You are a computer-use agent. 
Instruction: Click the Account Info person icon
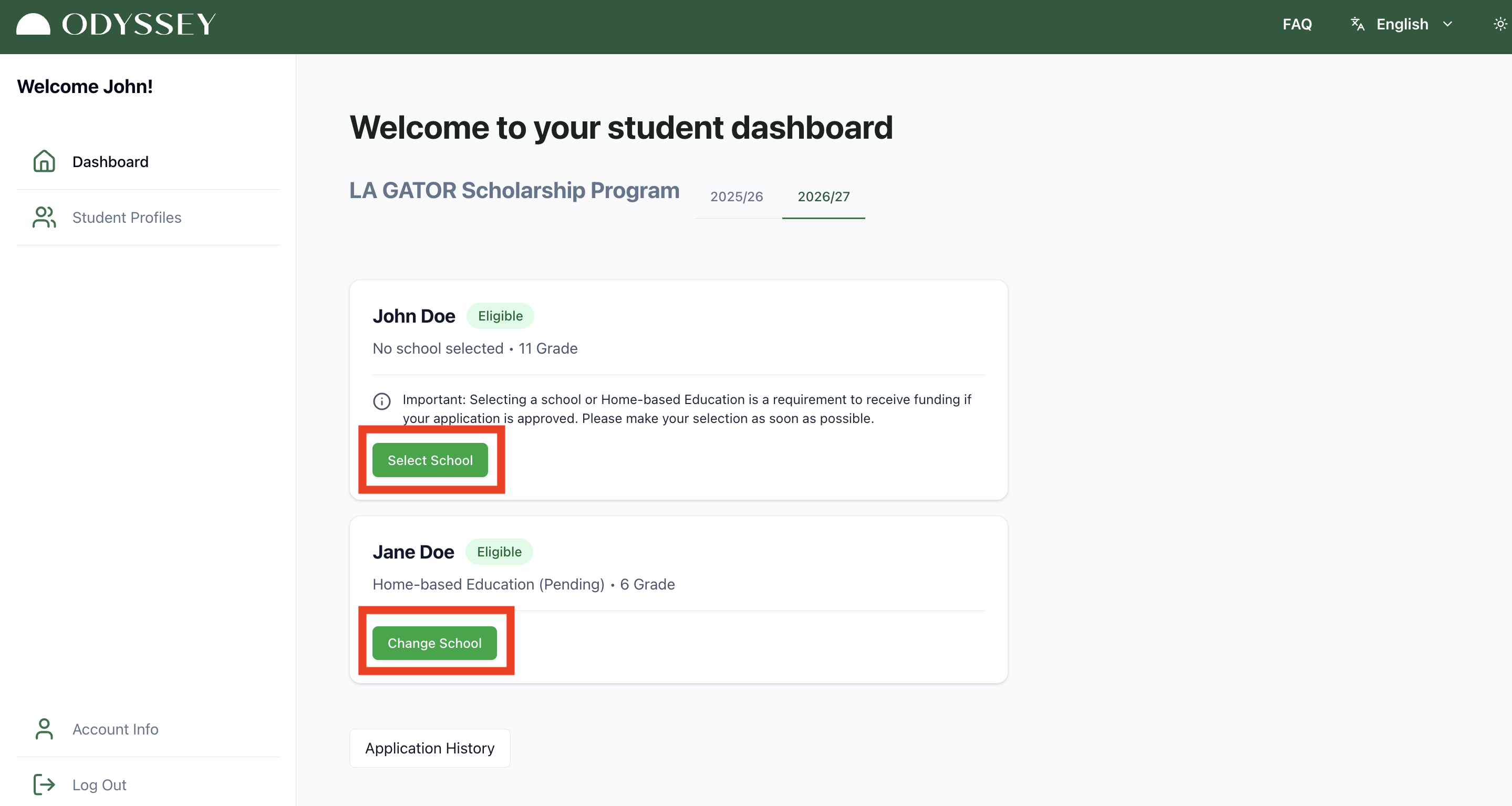pyautogui.click(x=44, y=729)
